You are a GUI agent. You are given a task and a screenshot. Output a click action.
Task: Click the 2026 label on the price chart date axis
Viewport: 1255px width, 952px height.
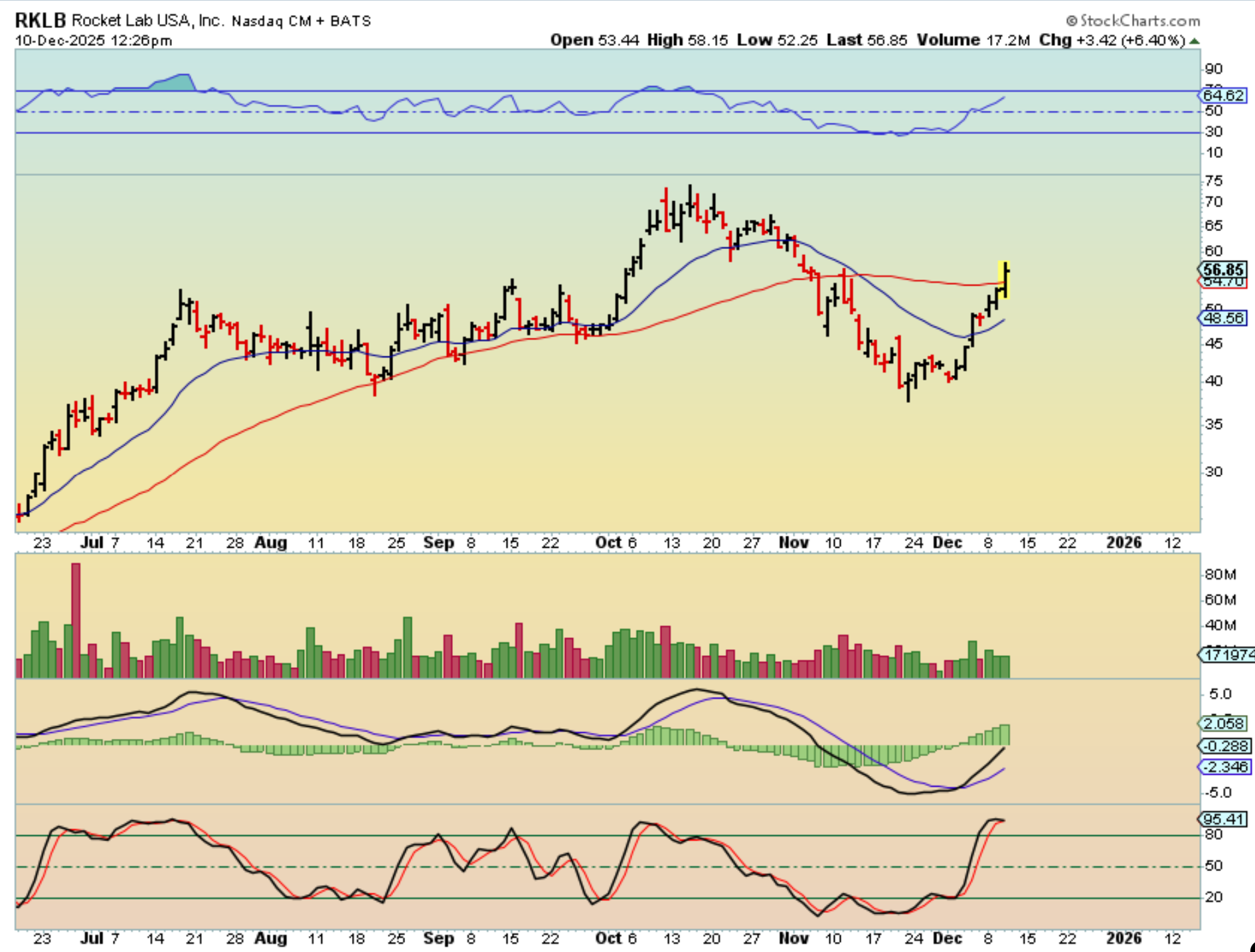1124,543
